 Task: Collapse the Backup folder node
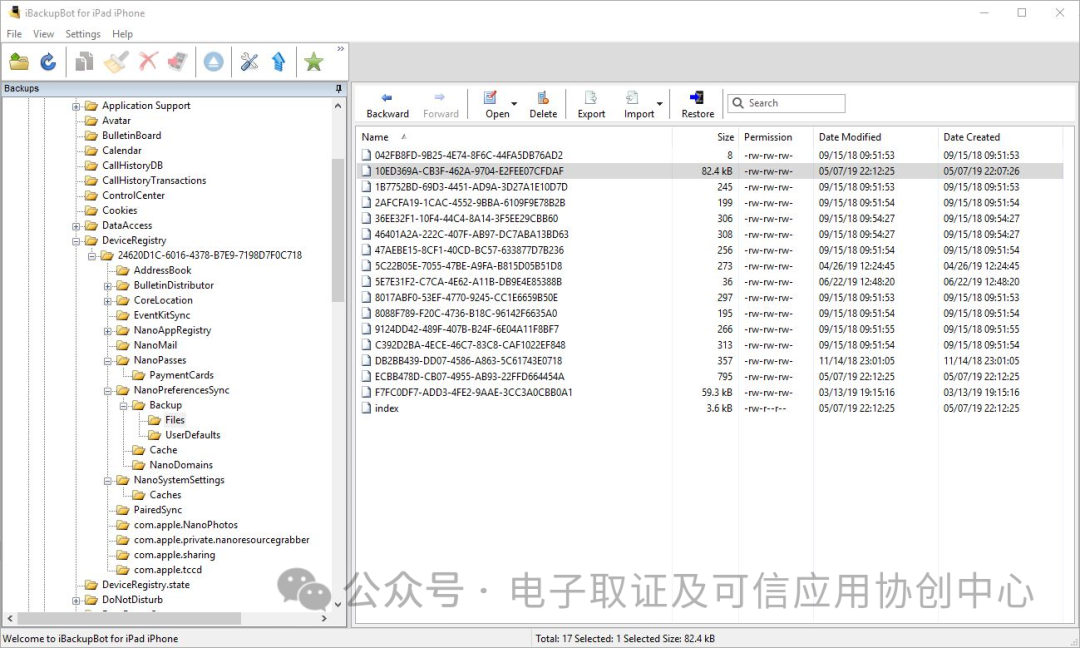[x=123, y=406]
